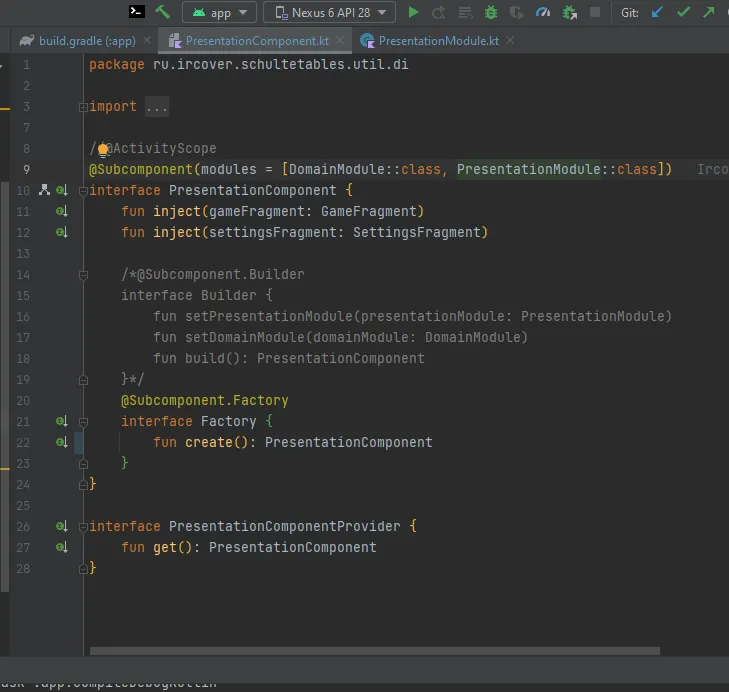729x692 pixels.
Task: Open the app run configuration dropdown
Action: point(220,12)
